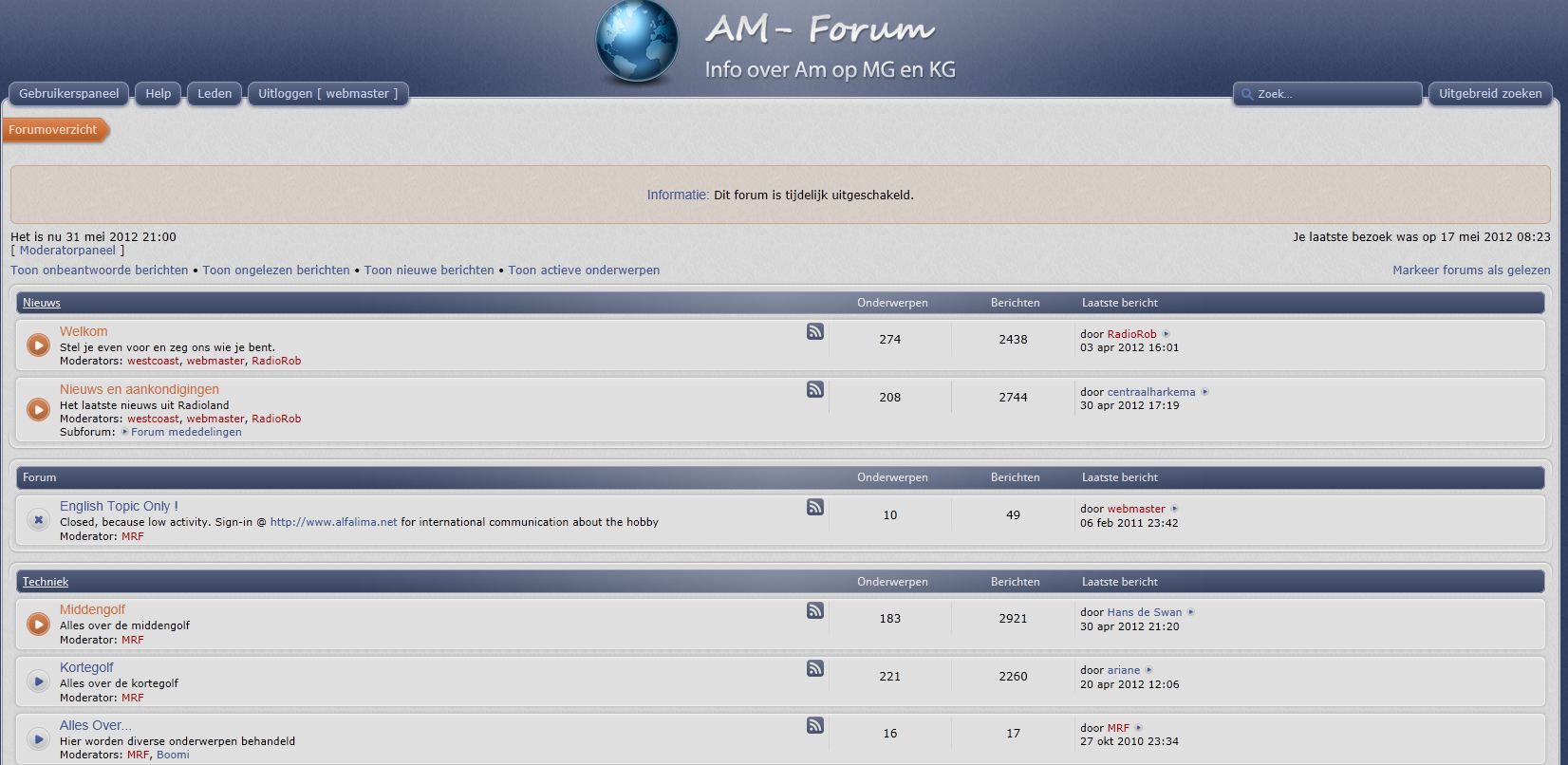Click RSS feed icon for Middengolf
Image resolution: width=1568 pixels, height=765 pixels.
coord(815,610)
